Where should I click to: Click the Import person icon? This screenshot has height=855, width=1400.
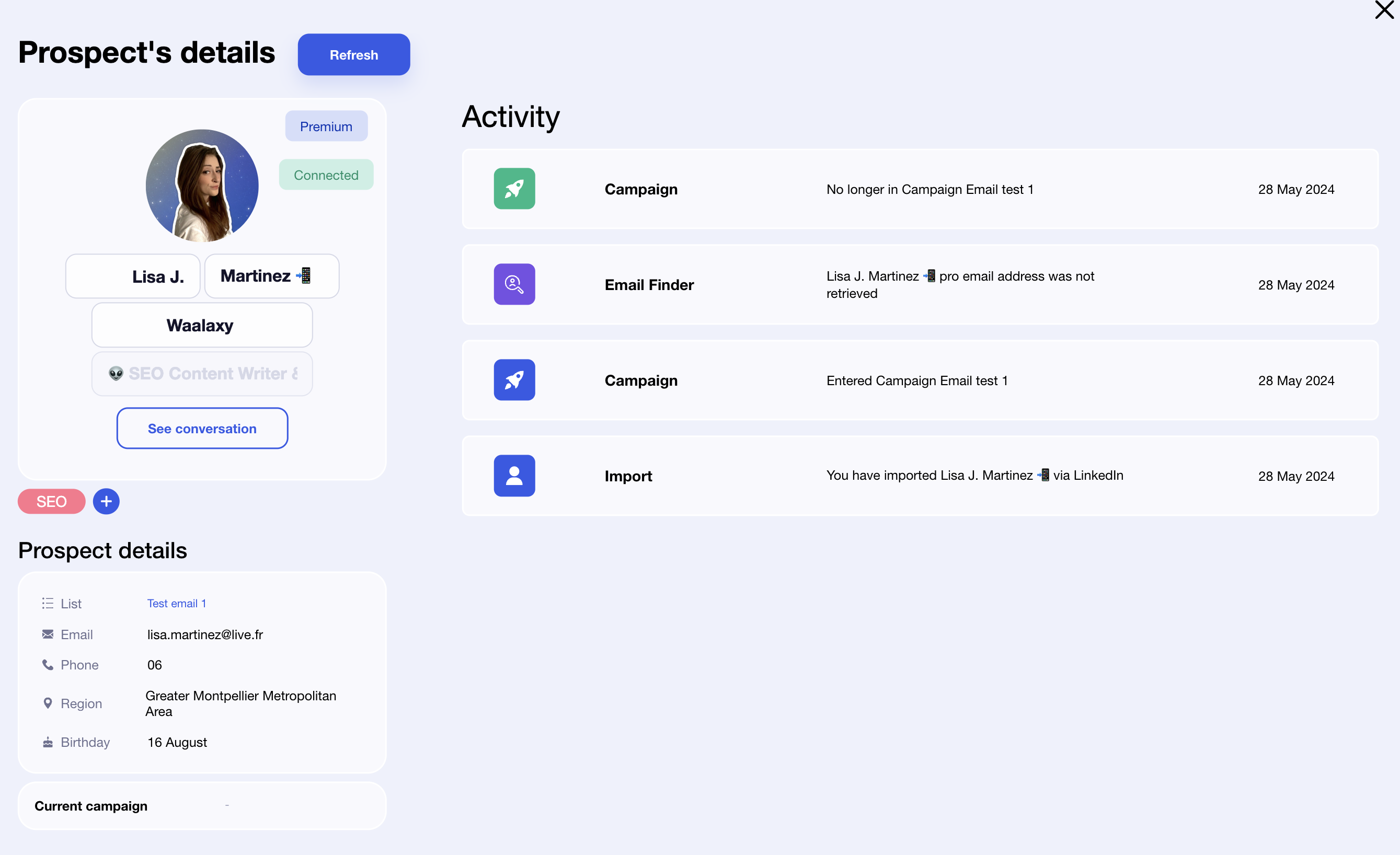click(x=515, y=475)
